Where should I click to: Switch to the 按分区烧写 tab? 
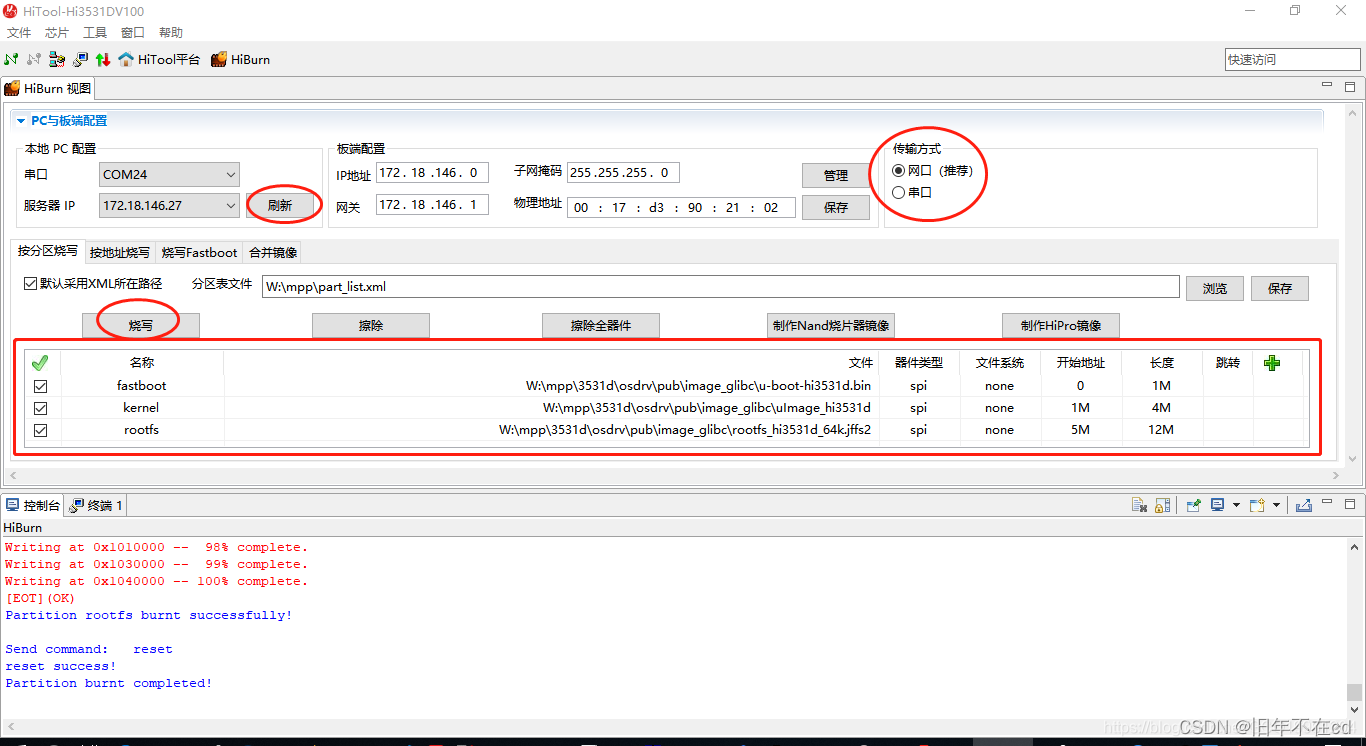[47, 251]
